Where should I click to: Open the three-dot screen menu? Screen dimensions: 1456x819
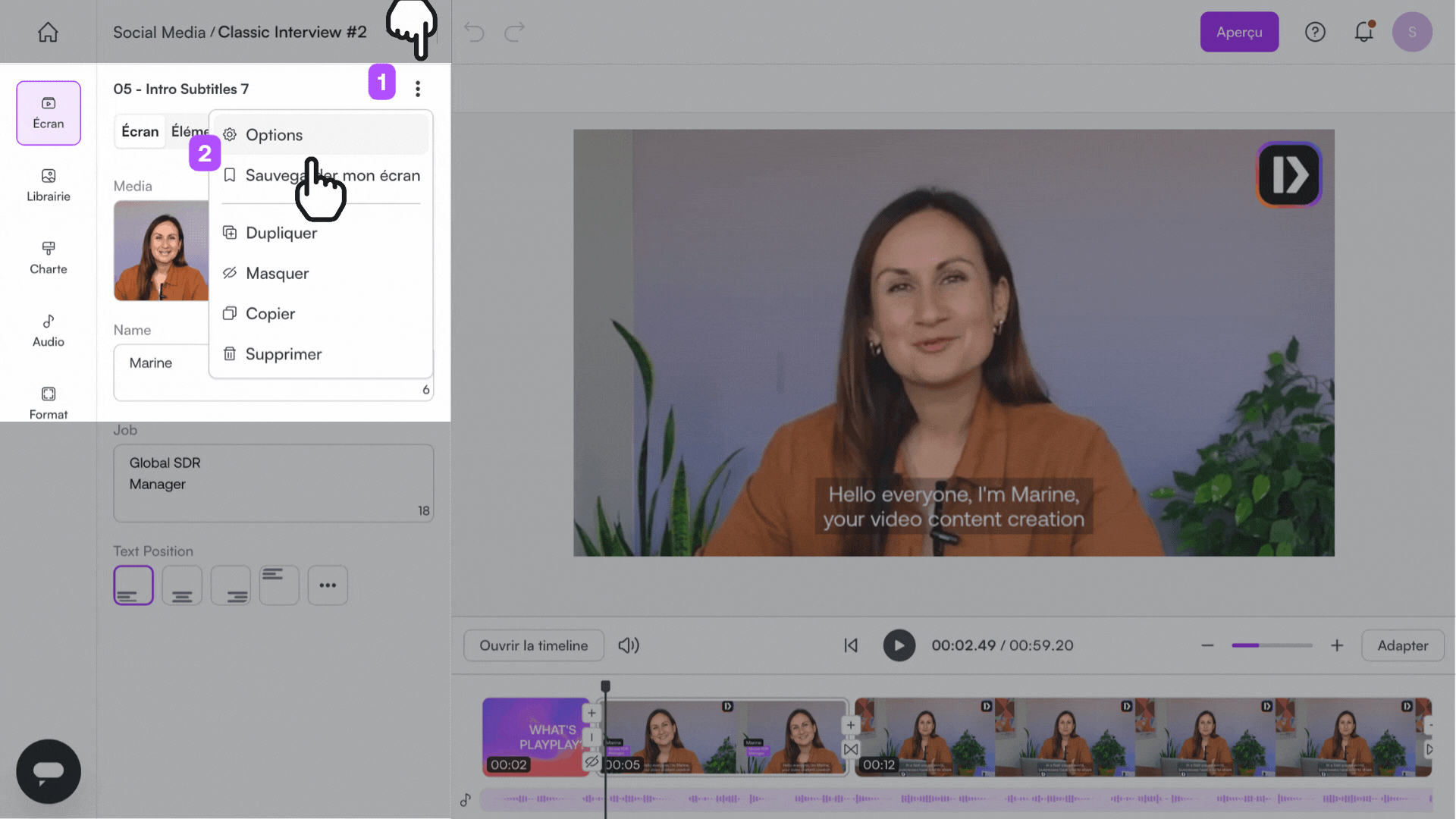tap(418, 89)
